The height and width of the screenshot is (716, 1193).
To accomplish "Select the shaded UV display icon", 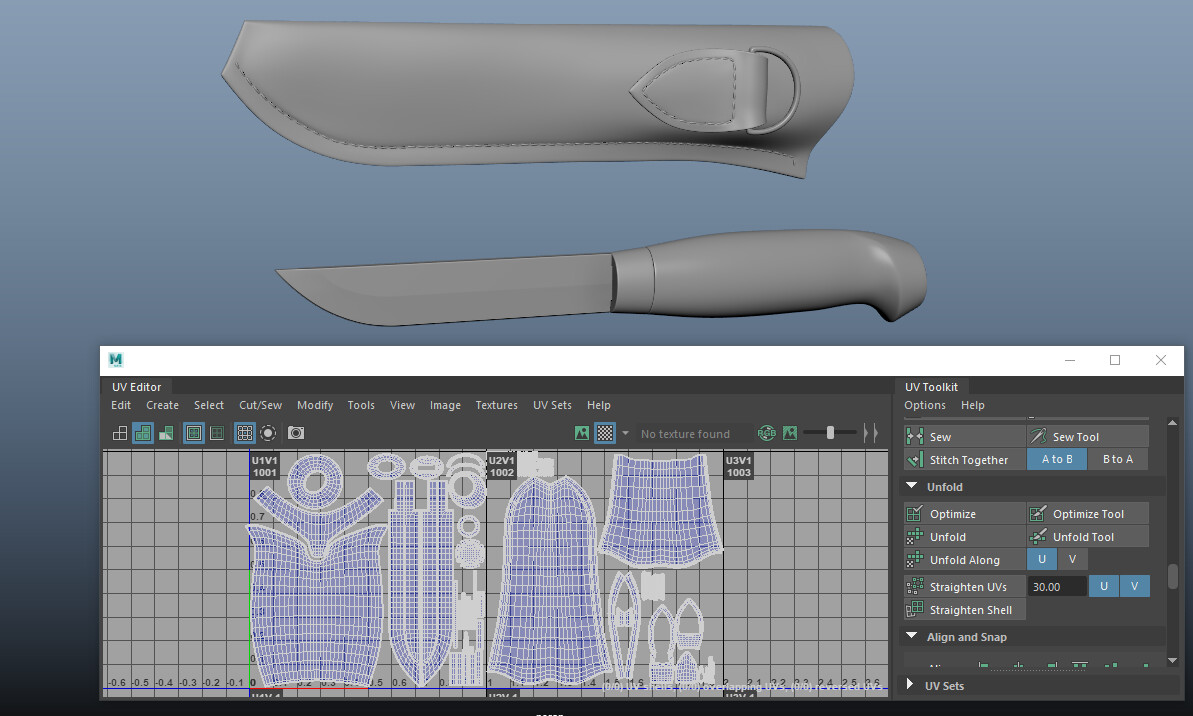I will click(141, 433).
